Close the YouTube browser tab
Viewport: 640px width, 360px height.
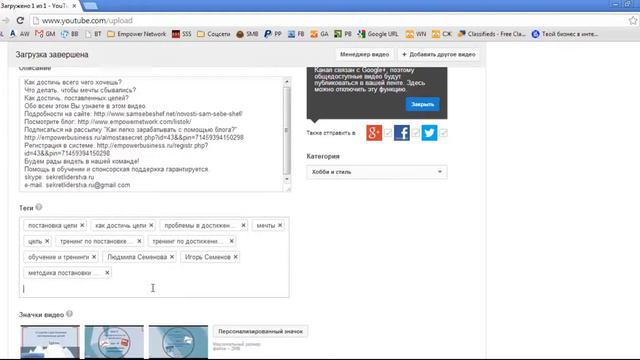74,6
